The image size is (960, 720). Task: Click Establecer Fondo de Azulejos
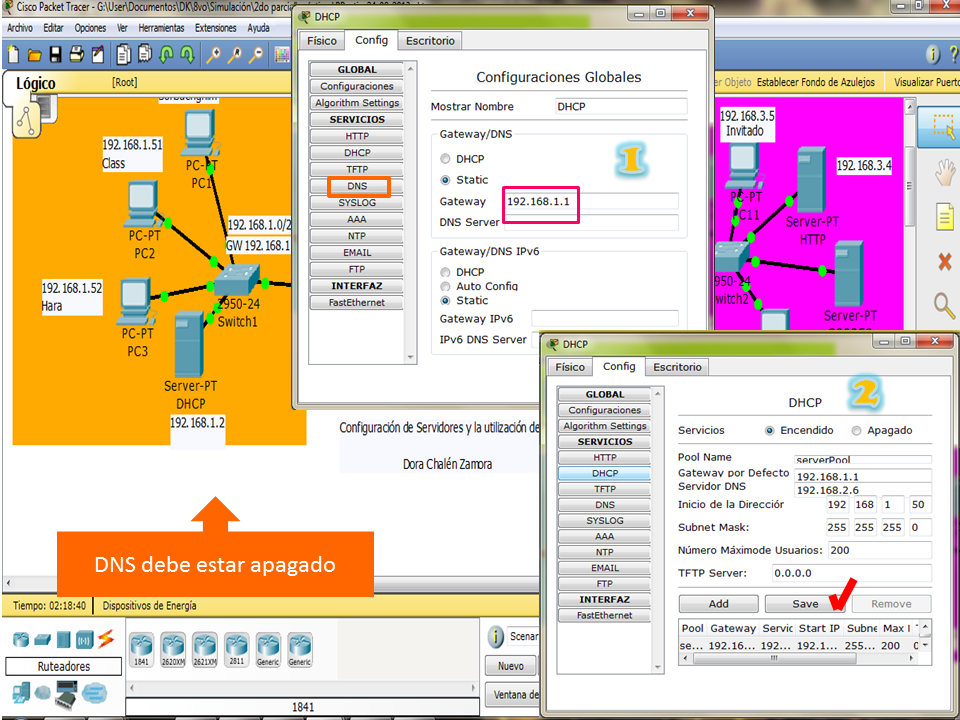(x=816, y=82)
